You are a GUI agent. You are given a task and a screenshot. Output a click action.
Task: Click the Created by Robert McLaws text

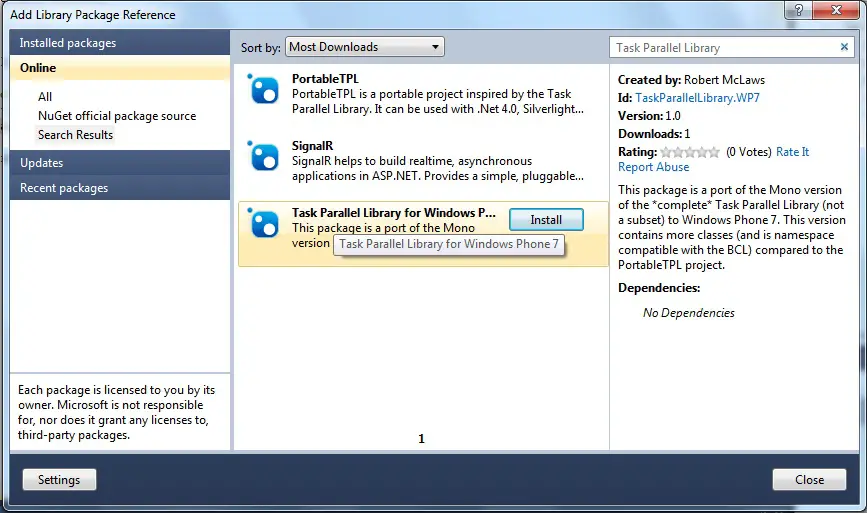(691, 80)
